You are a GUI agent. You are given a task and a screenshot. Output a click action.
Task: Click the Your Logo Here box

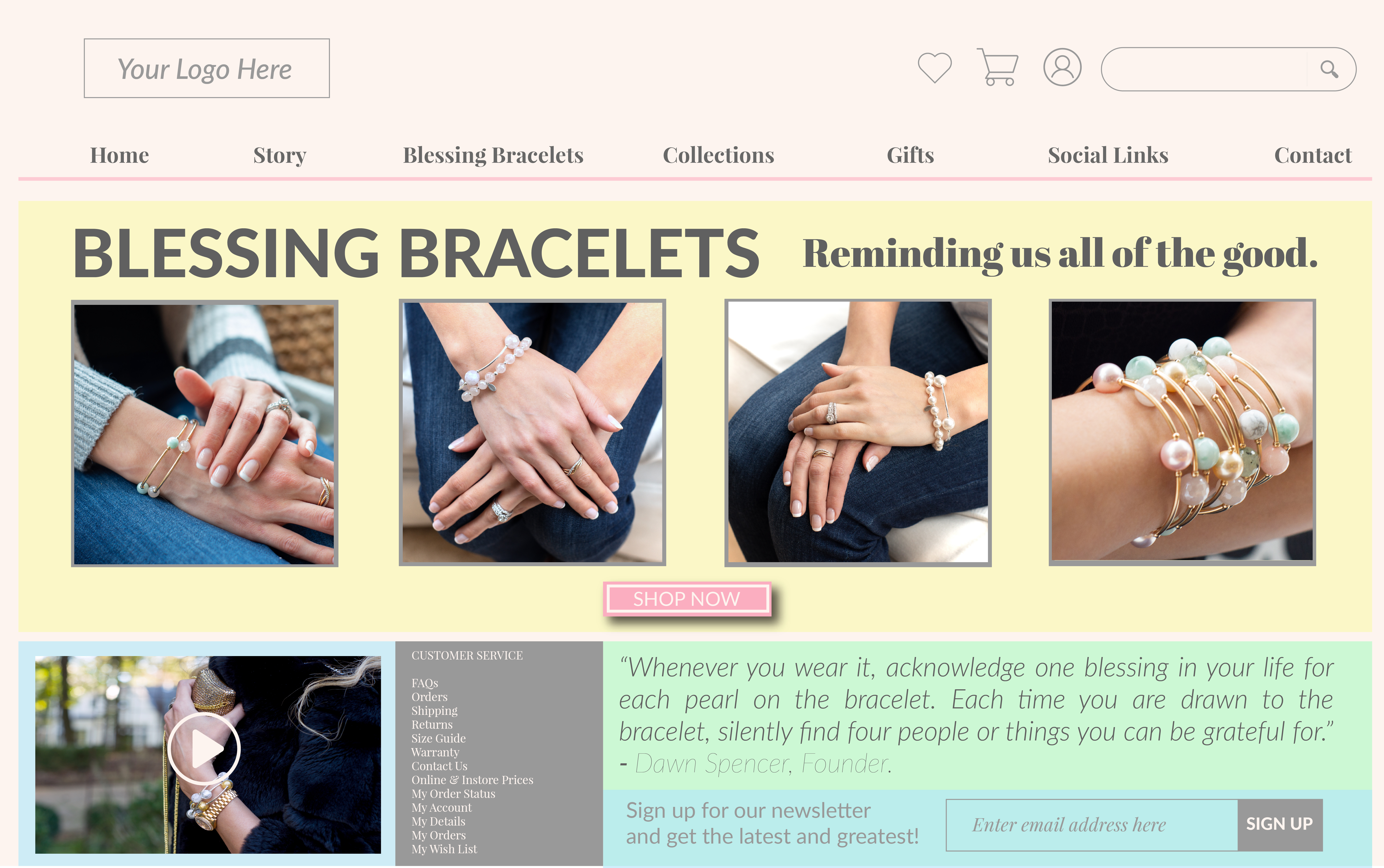207,68
